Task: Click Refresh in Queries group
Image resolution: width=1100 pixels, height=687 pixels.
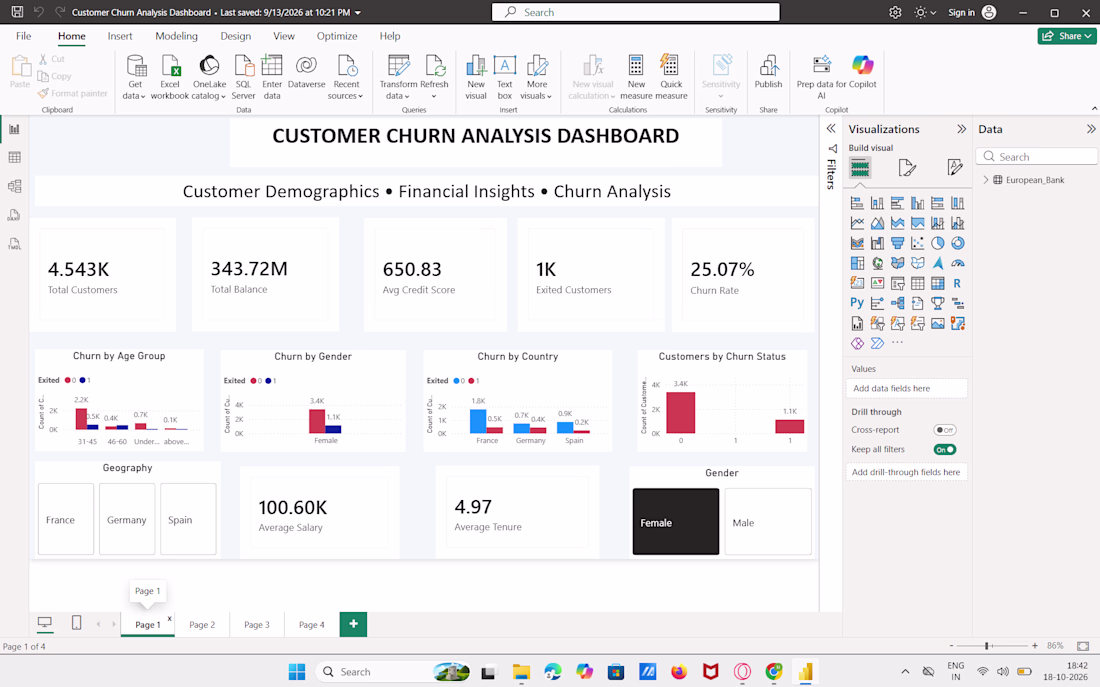Action: click(434, 77)
